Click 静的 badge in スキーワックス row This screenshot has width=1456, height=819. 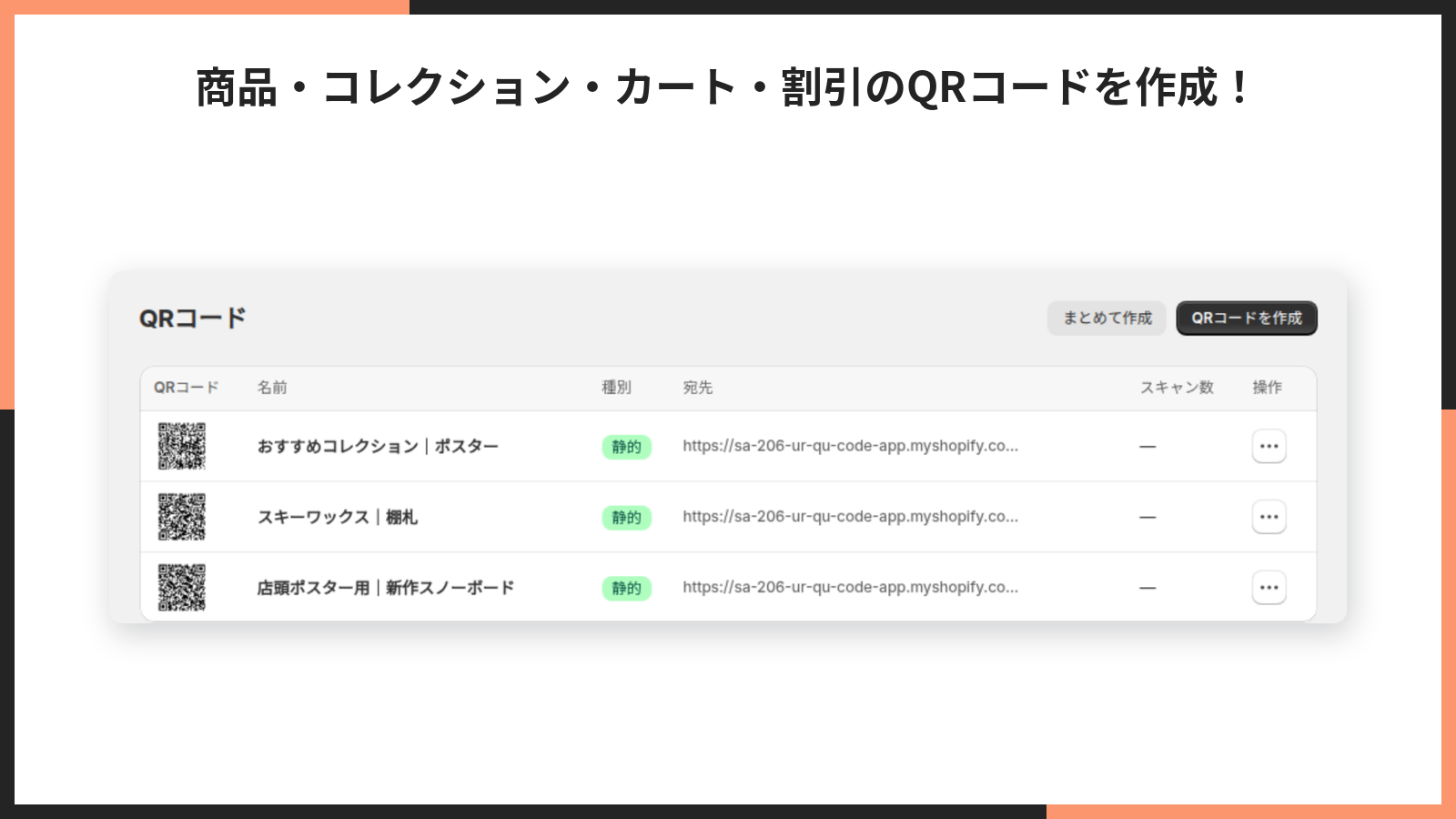click(x=626, y=518)
